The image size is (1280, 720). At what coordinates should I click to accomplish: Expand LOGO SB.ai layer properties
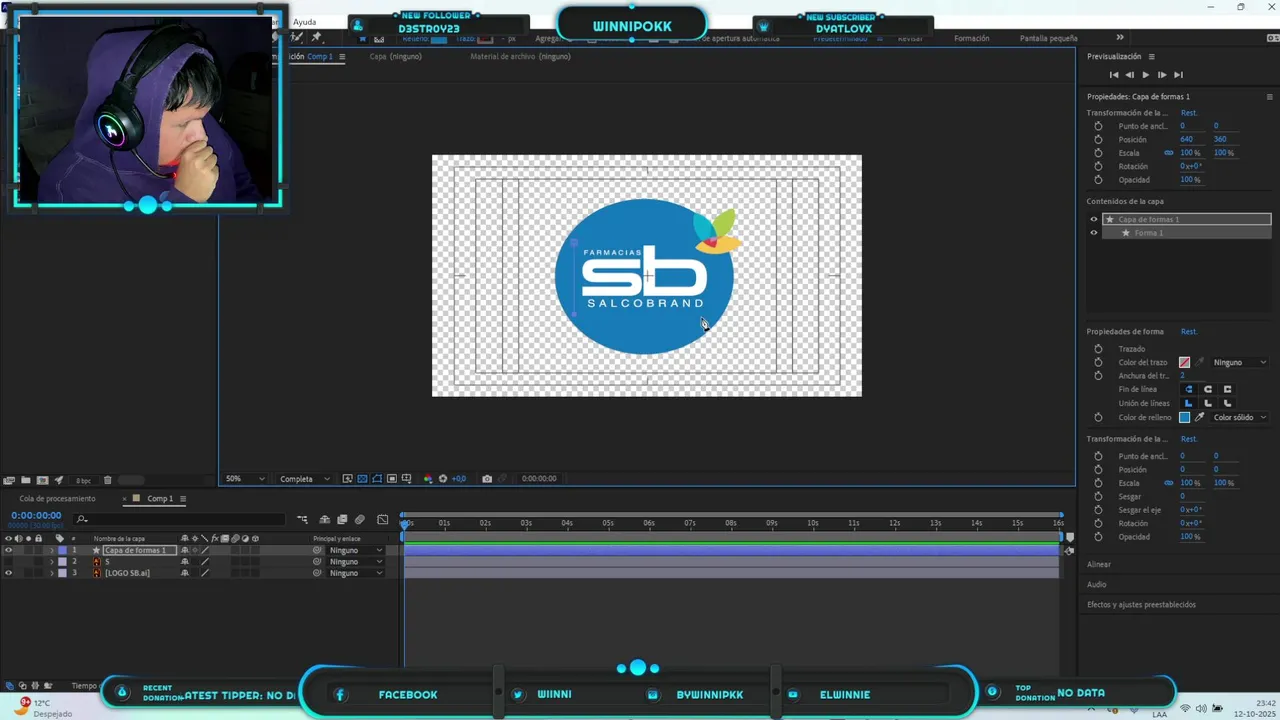(x=52, y=574)
